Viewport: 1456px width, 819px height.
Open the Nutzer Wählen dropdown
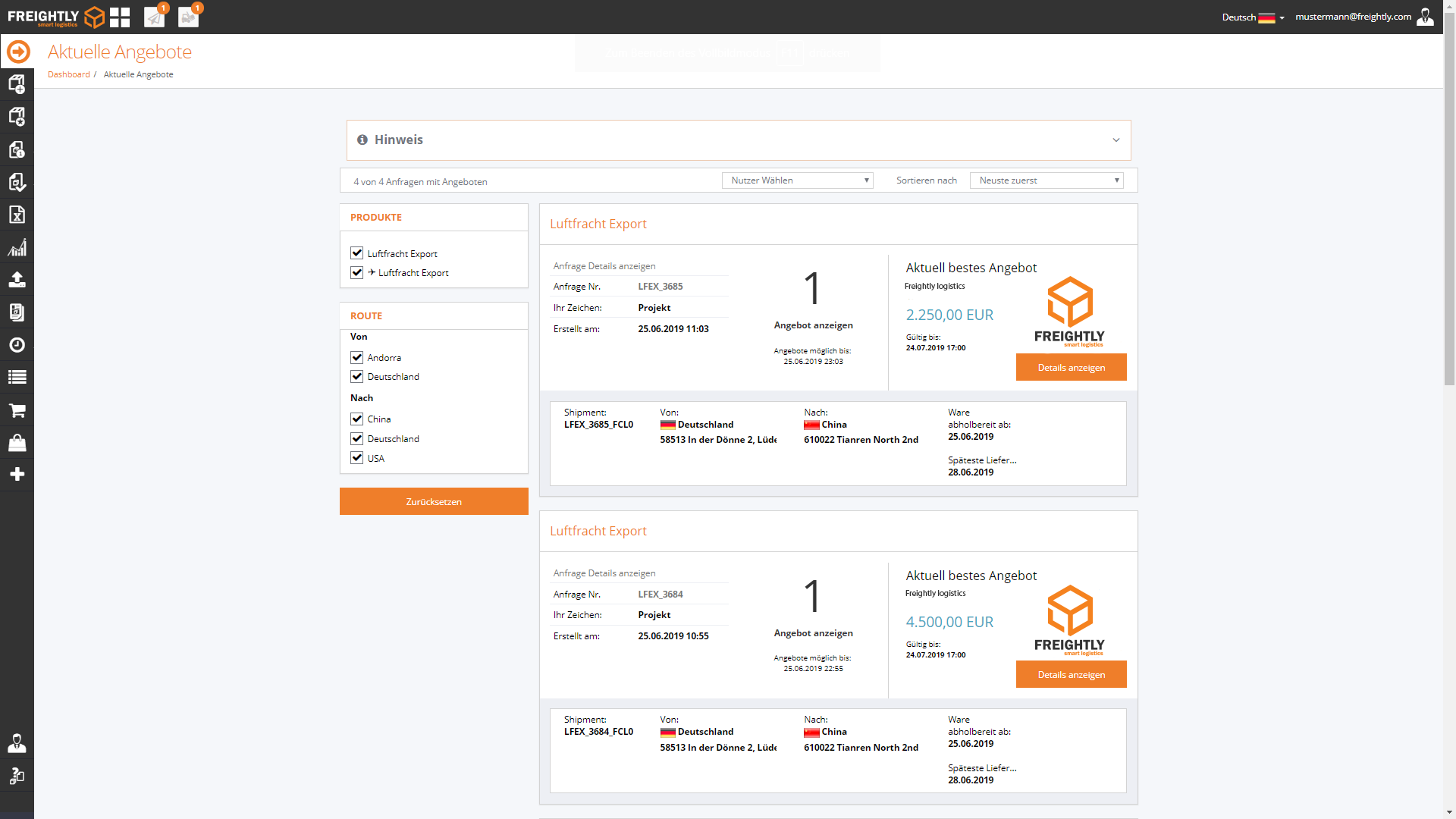[797, 180]
